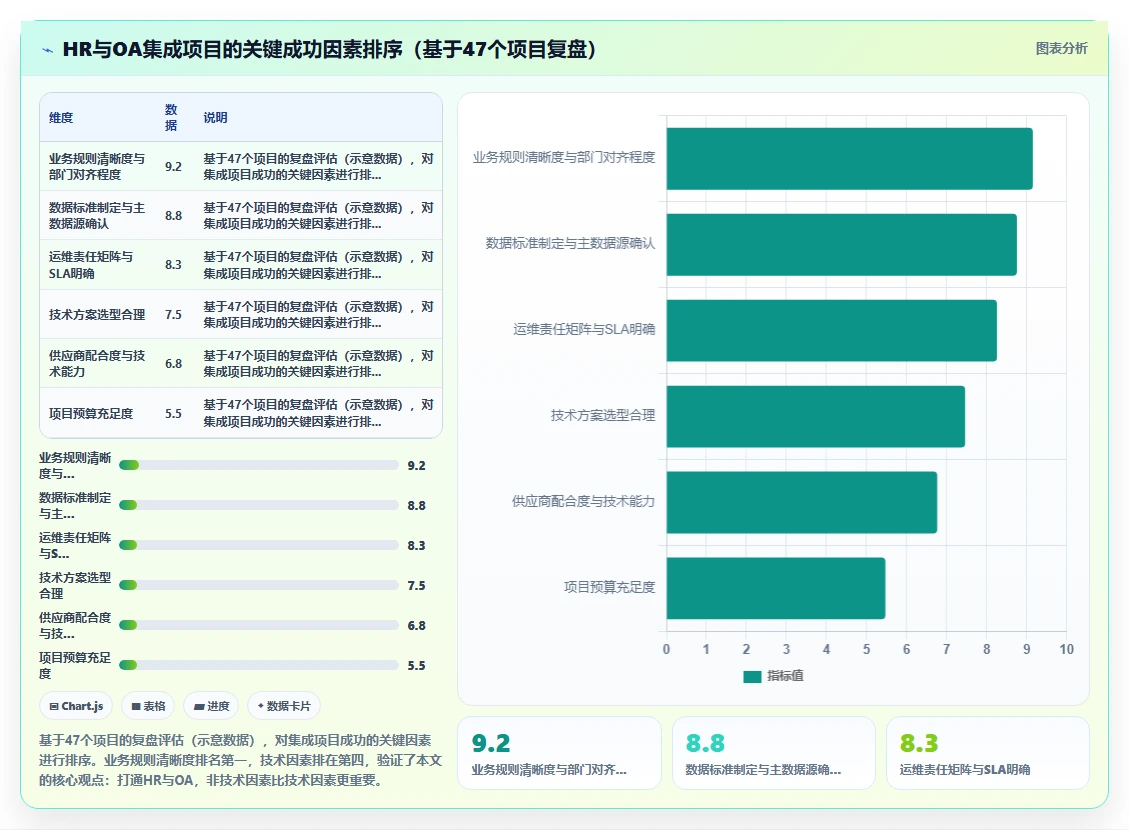
Task: Click chart axis label 项目预算充足度
Action: click(x=610, y=587)
